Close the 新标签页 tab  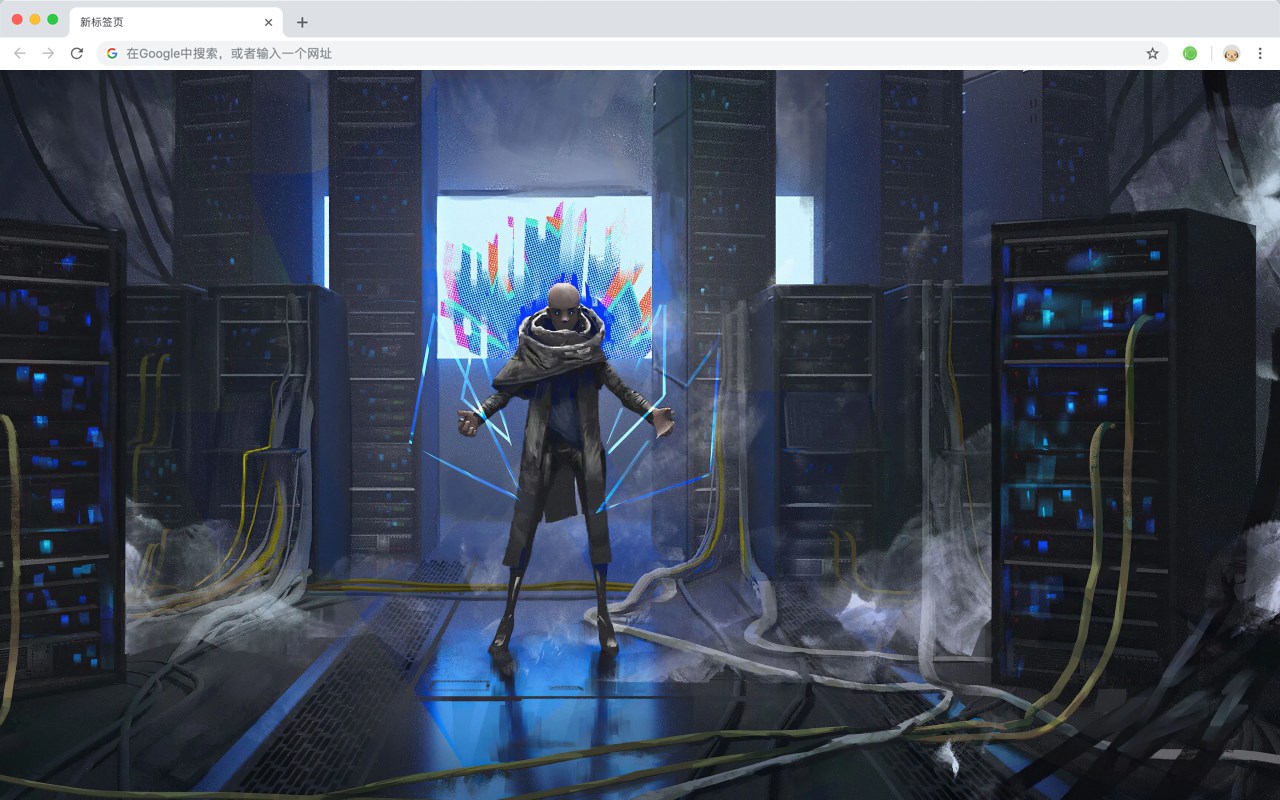[x=267, y=21]
